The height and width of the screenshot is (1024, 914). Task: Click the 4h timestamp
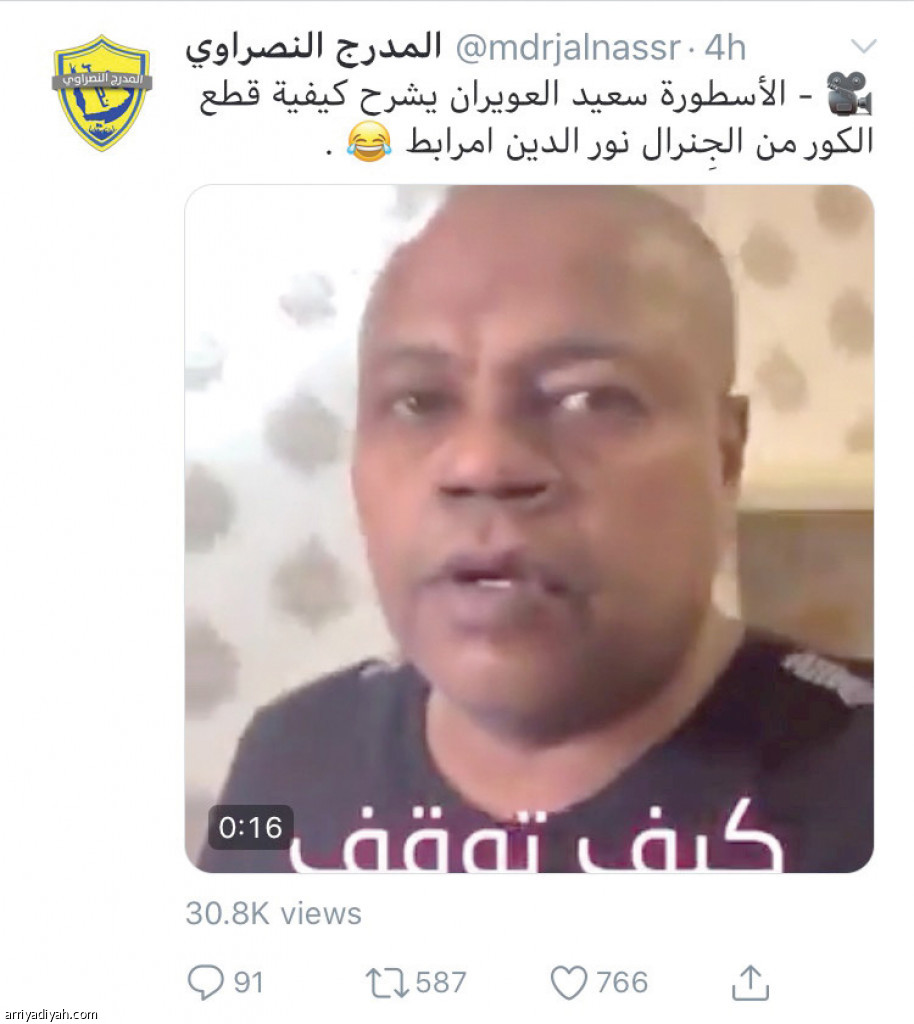pos(725,48)
